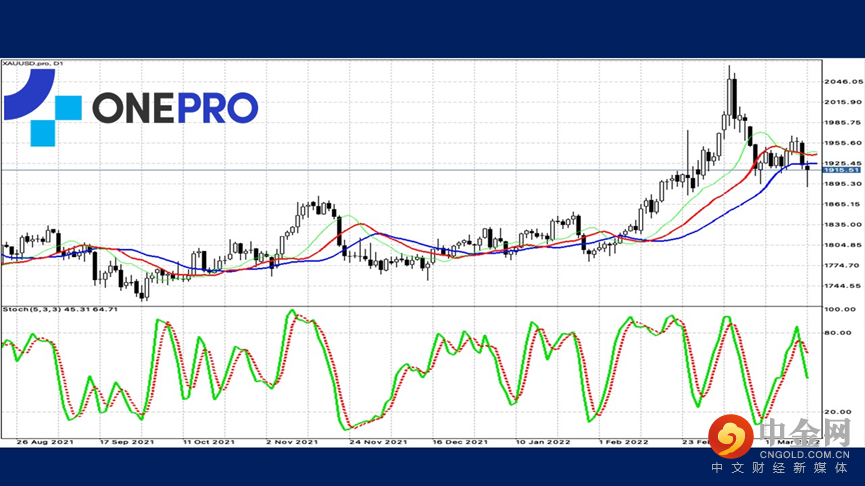
Task: Click the current price label 1915.51
Action: click(842, 170)
